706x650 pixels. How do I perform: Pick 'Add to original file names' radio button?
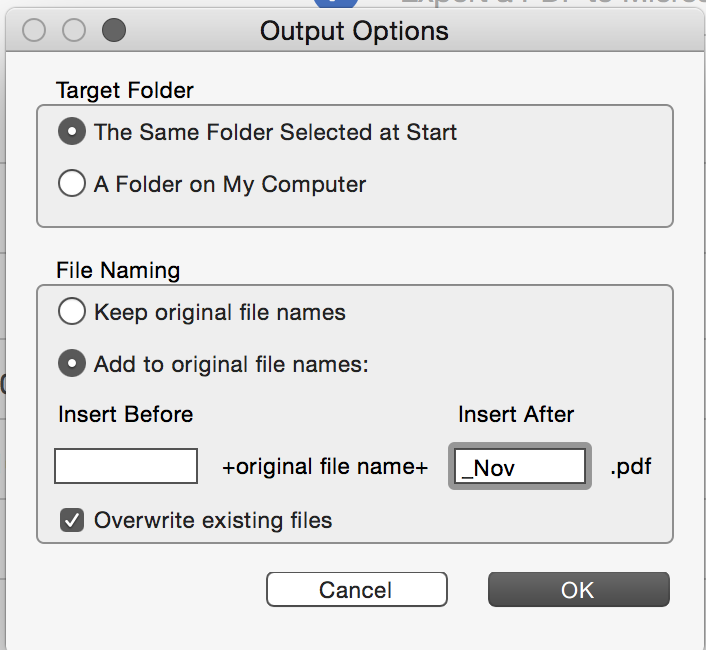click(72, 363)
